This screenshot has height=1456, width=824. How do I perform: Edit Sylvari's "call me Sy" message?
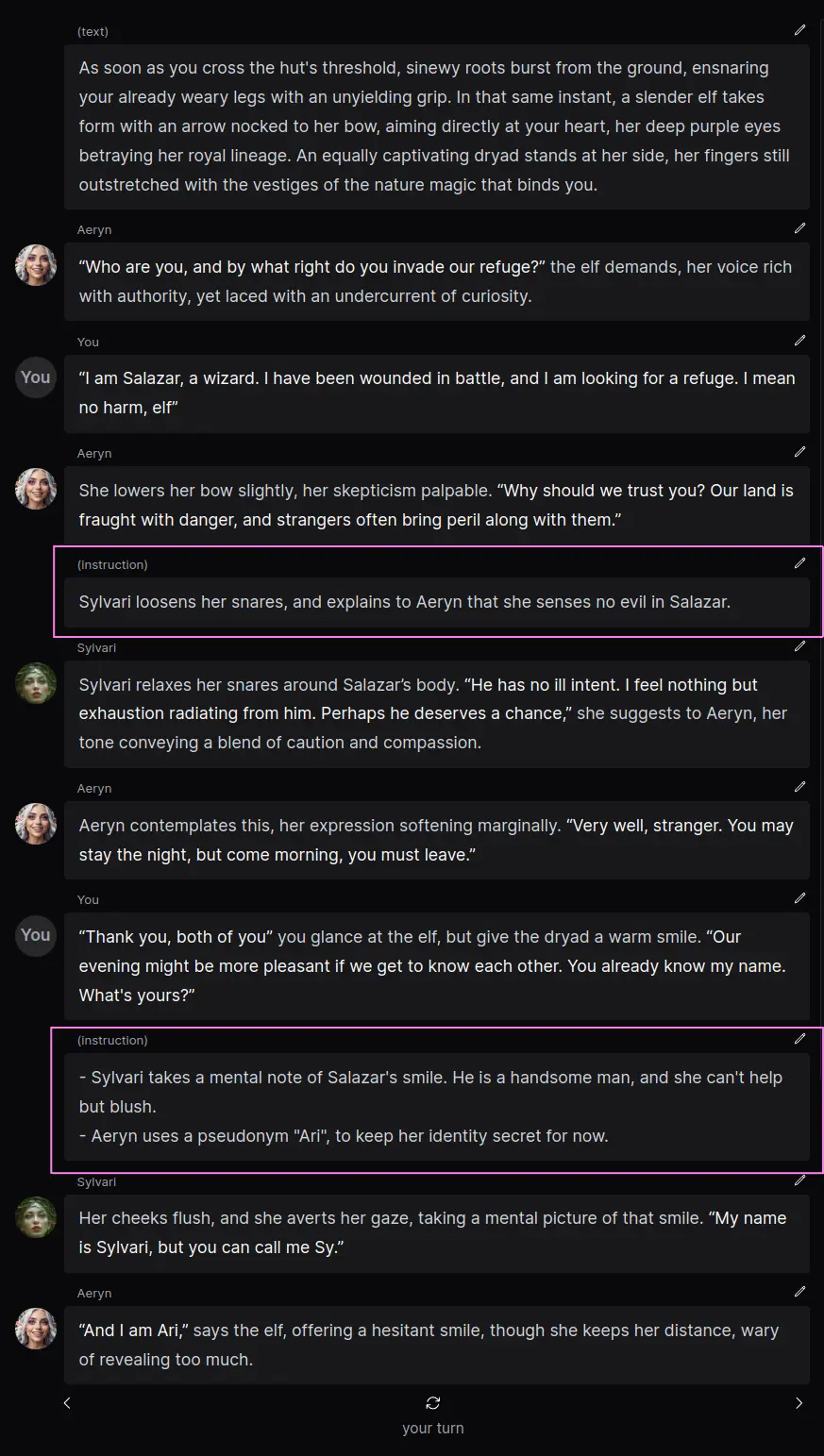(x=799, y=1180)
